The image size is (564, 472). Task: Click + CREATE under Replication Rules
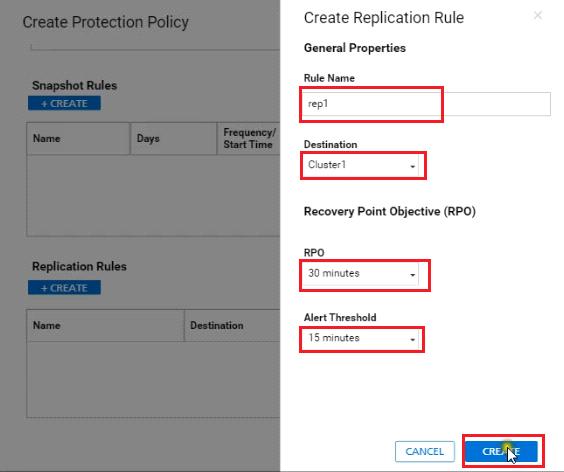64,288
